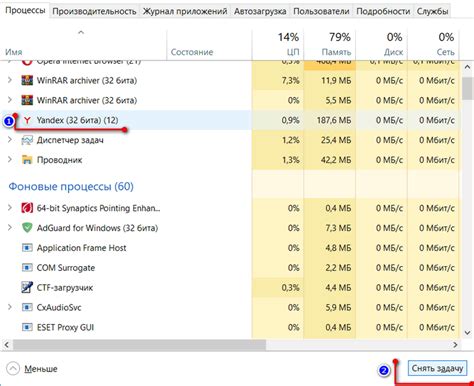
Task: Click the ESET Proxy GUI icon
Action: click(27, 327)
